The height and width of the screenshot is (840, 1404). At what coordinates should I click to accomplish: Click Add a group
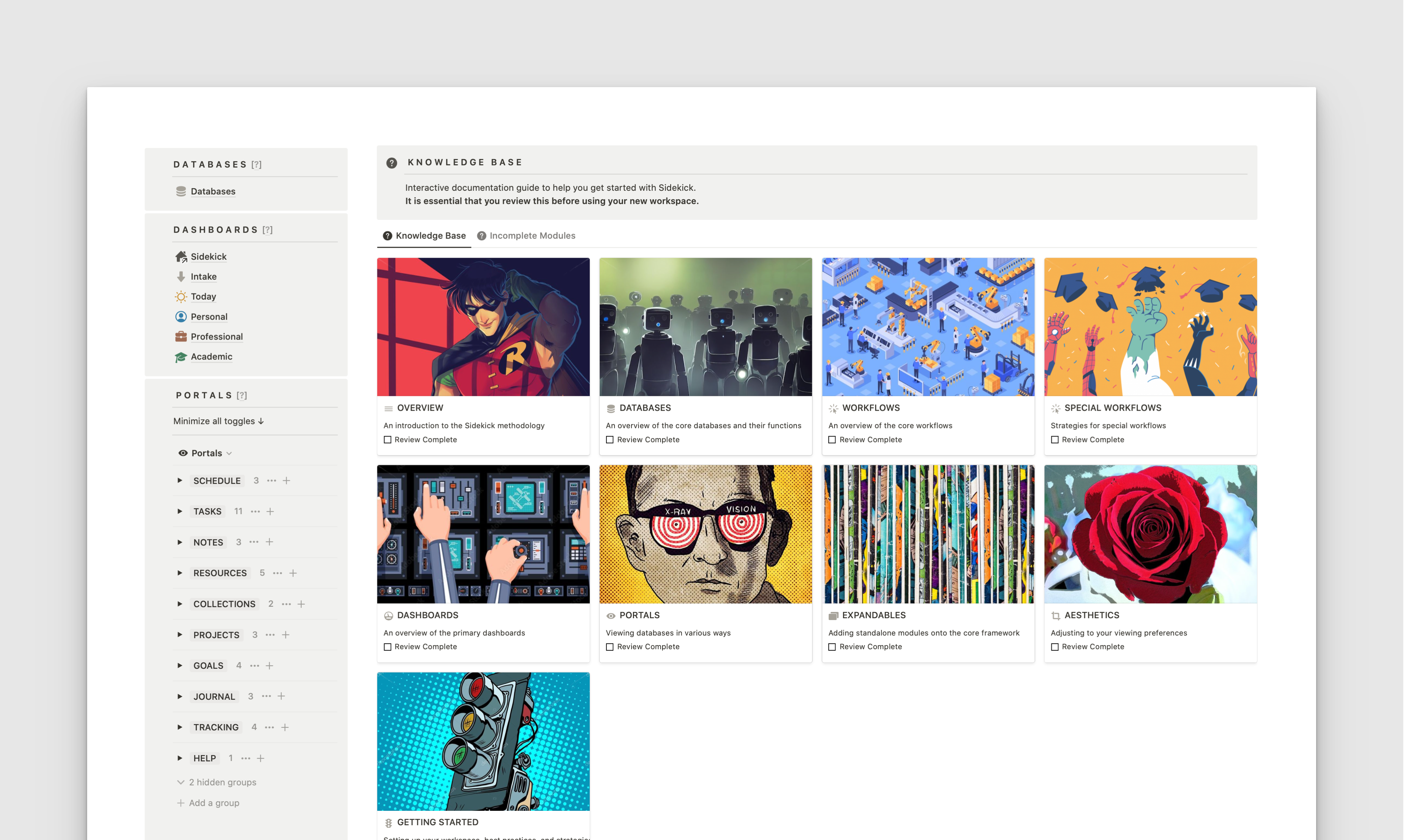(x=214, y=803)
